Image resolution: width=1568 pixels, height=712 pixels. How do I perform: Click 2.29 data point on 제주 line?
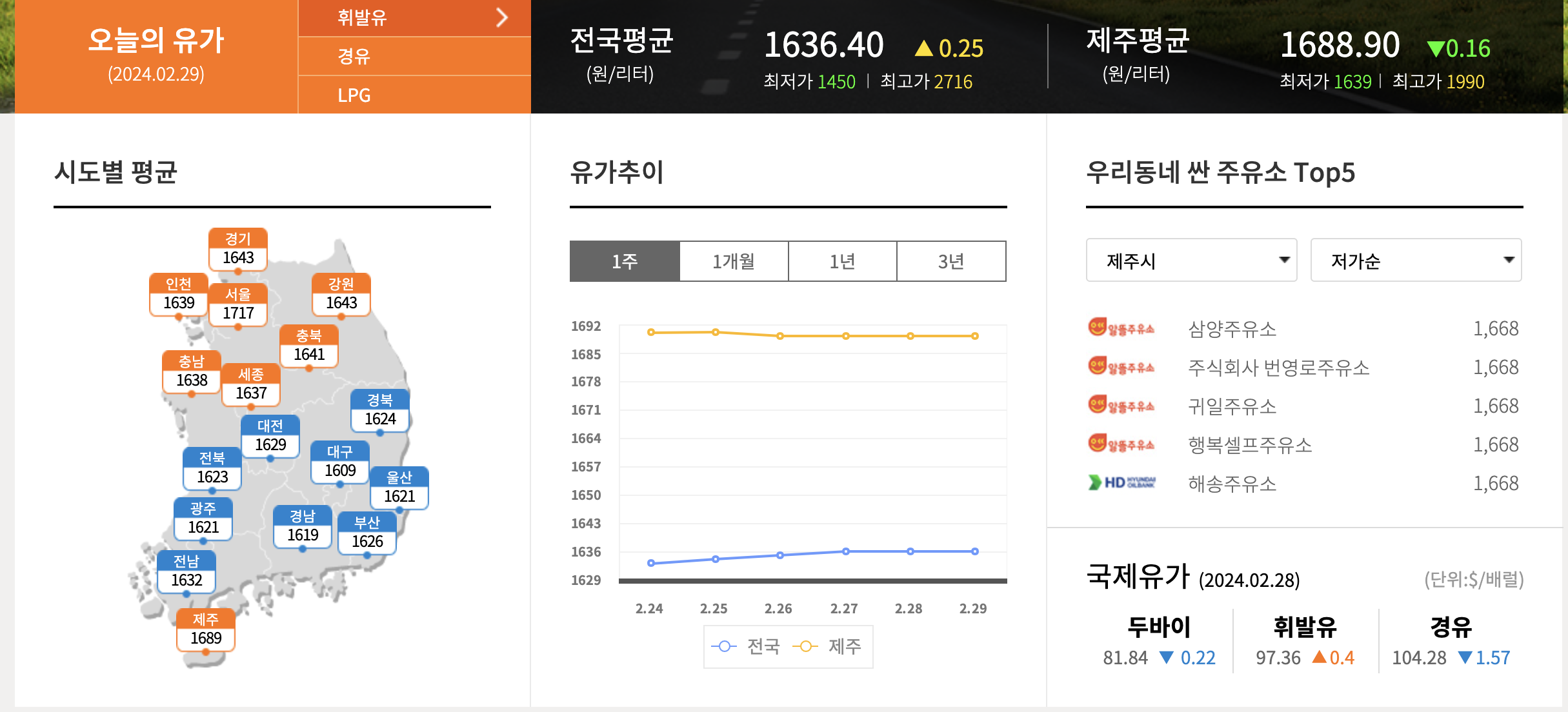[x=975, y=336]
